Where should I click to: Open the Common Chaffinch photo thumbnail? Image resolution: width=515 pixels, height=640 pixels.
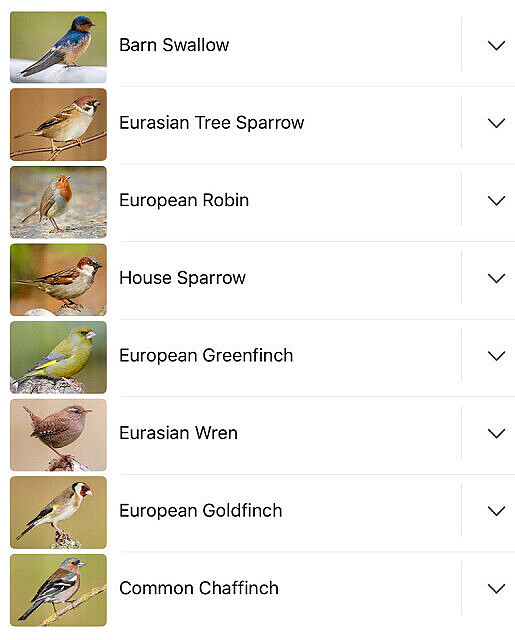[58, 590]
